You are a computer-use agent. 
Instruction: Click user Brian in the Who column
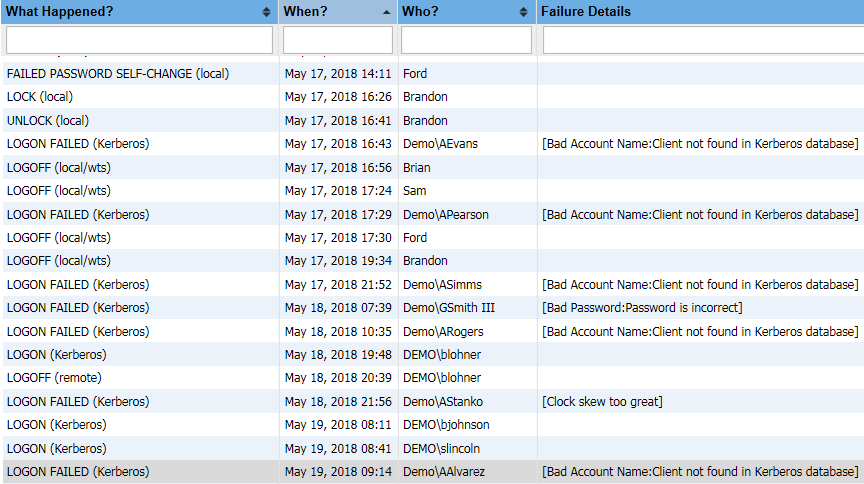417,168
